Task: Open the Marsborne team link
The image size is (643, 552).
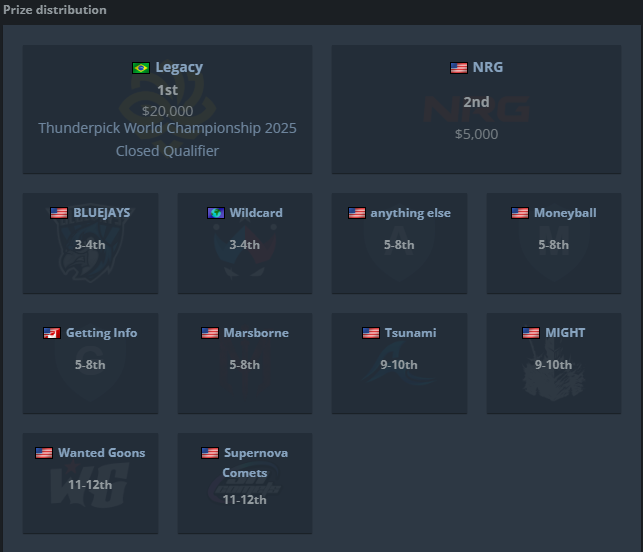Action: point(256,333)
